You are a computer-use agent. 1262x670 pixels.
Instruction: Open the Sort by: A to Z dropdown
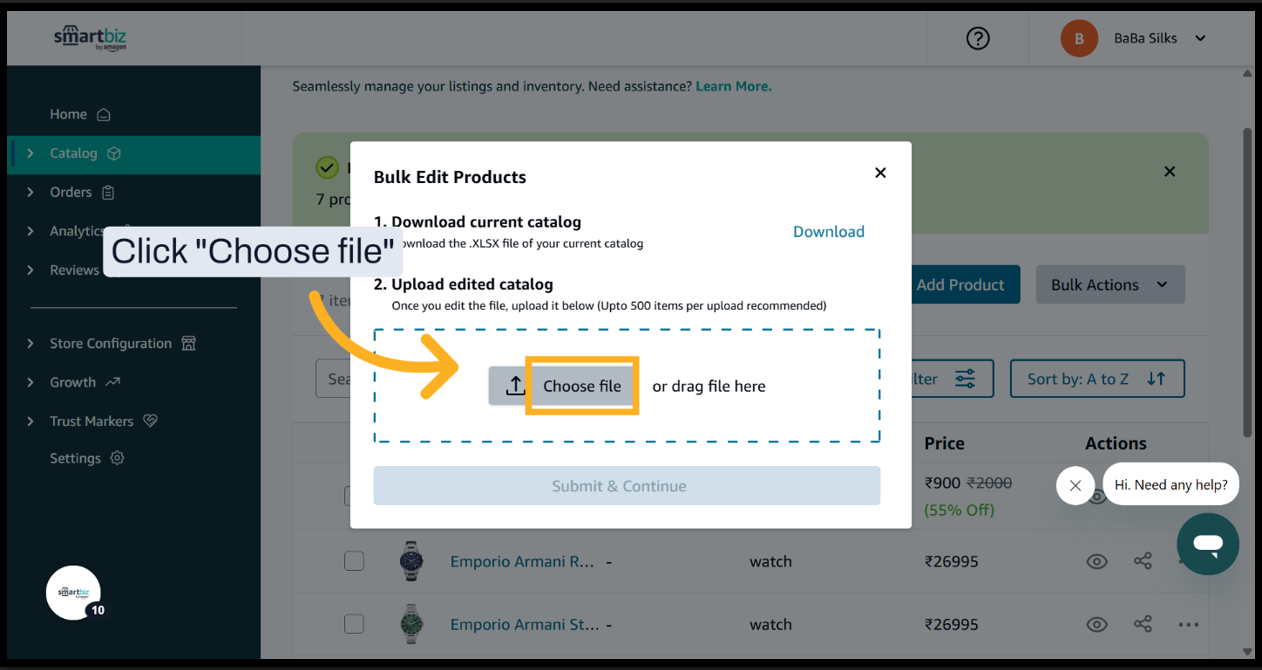point(1096,379)
